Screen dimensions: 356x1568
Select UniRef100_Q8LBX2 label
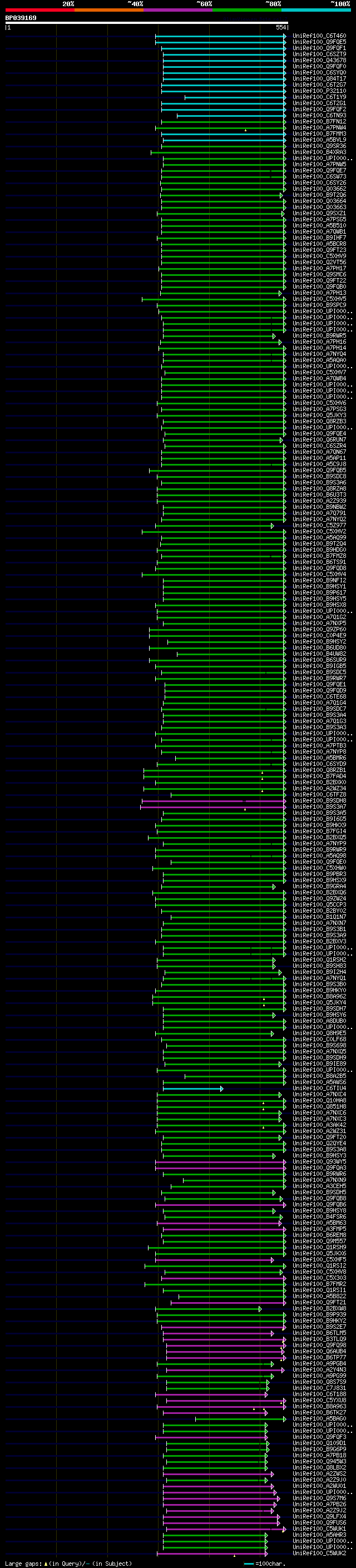point(319,1467)
